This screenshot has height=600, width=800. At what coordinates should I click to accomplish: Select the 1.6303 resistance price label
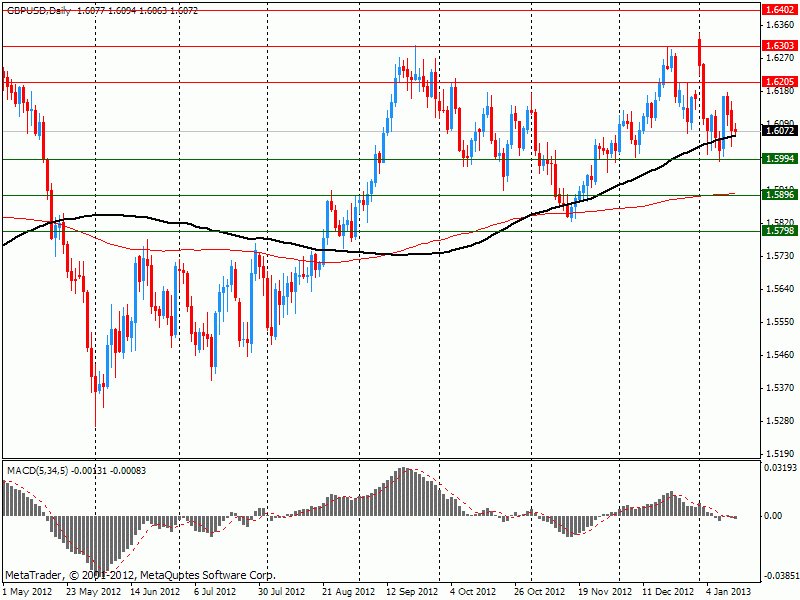(779, 46)
